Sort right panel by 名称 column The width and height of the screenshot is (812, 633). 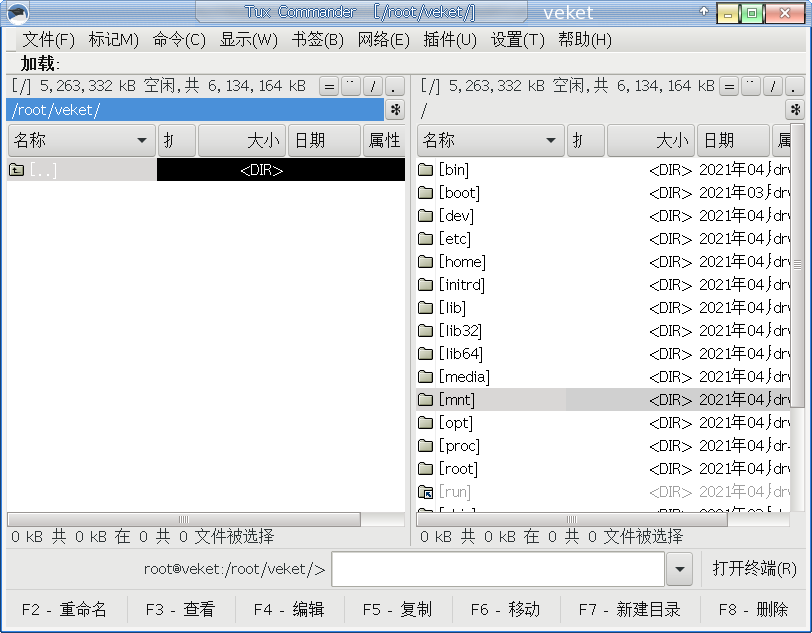click(x=490, y=140)
